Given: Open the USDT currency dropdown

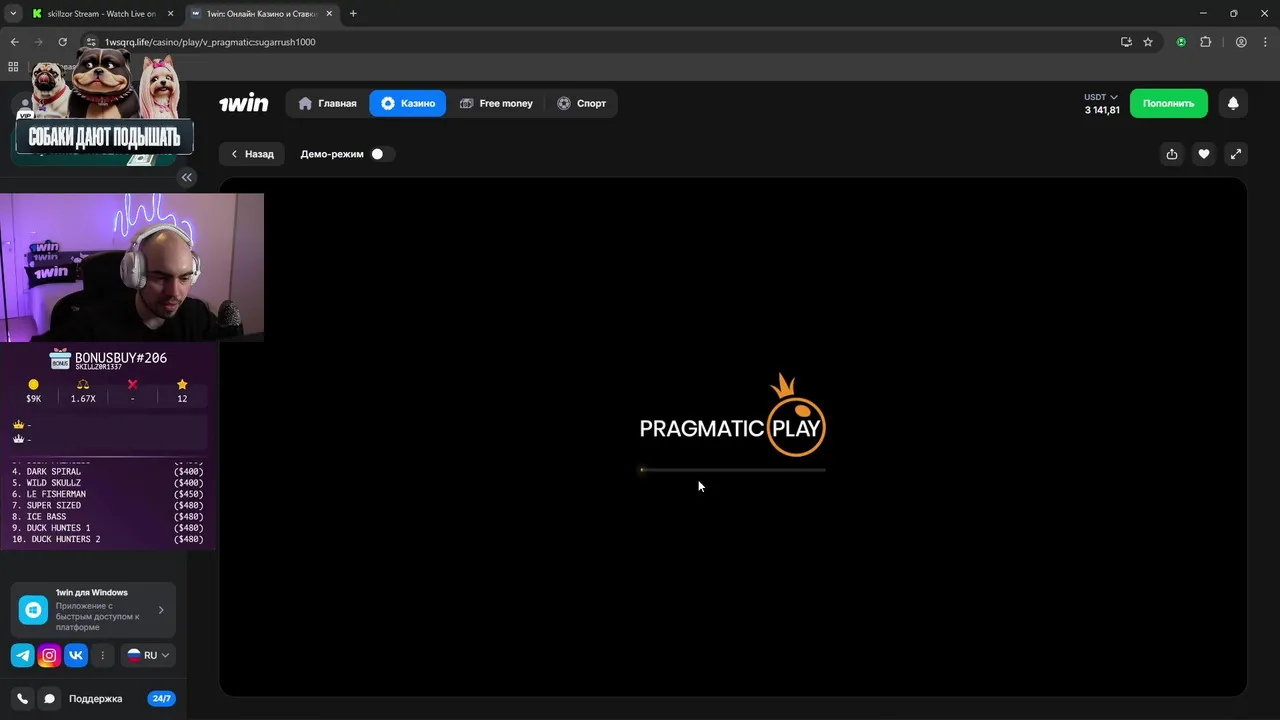Looking at the screenshot, I should 1101,97.
